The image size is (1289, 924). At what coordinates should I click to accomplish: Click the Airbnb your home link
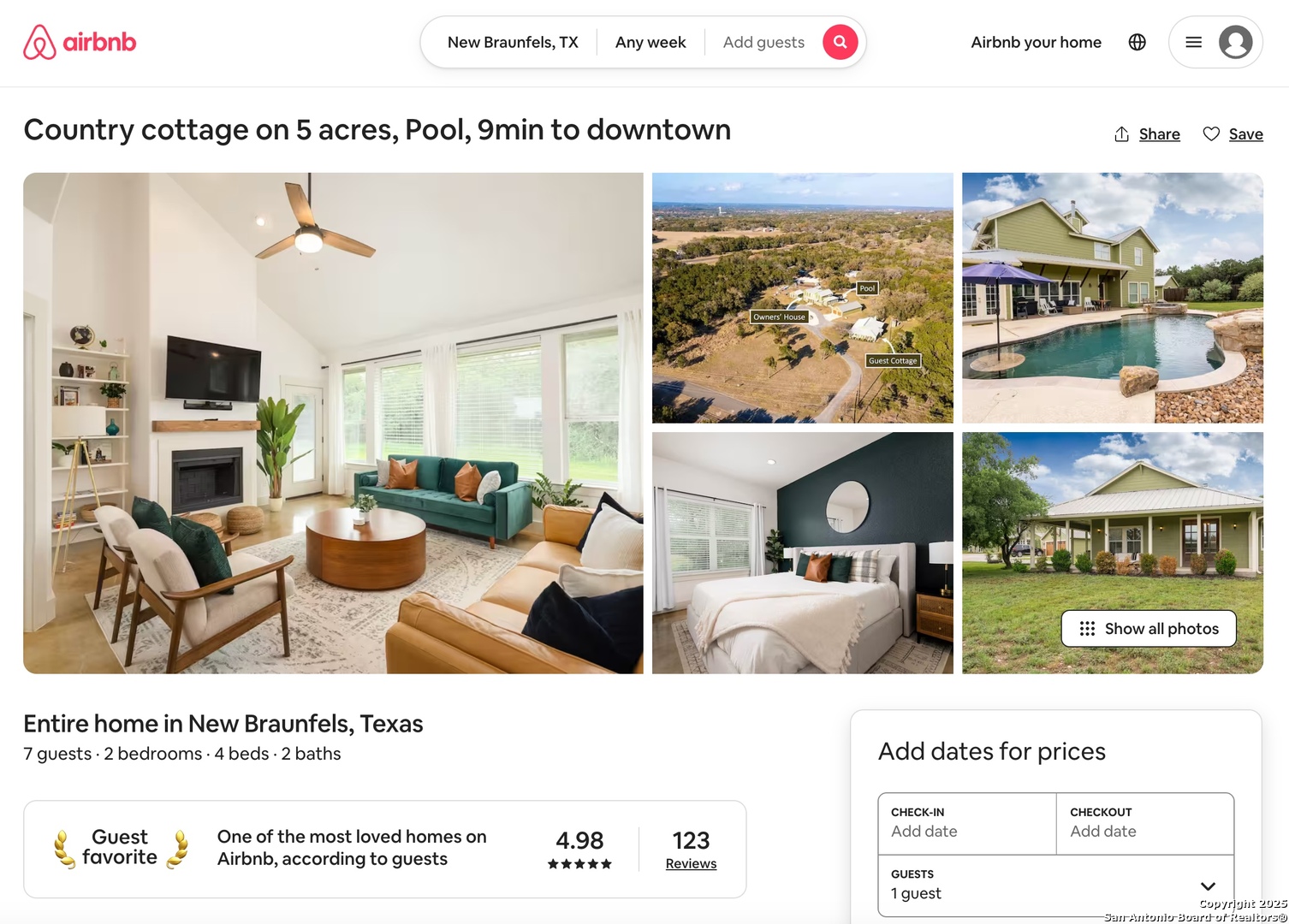pos(1036,42)
